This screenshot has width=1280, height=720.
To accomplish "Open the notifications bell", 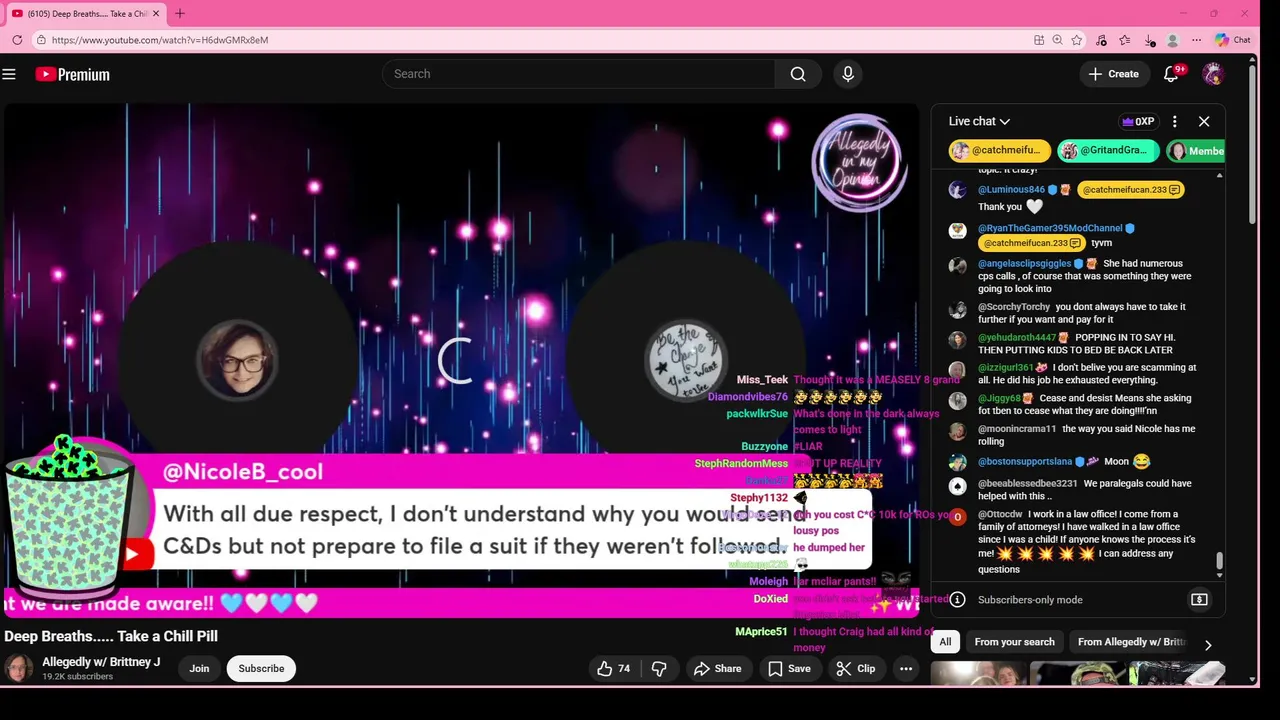I will click(x=1171, y=74).
